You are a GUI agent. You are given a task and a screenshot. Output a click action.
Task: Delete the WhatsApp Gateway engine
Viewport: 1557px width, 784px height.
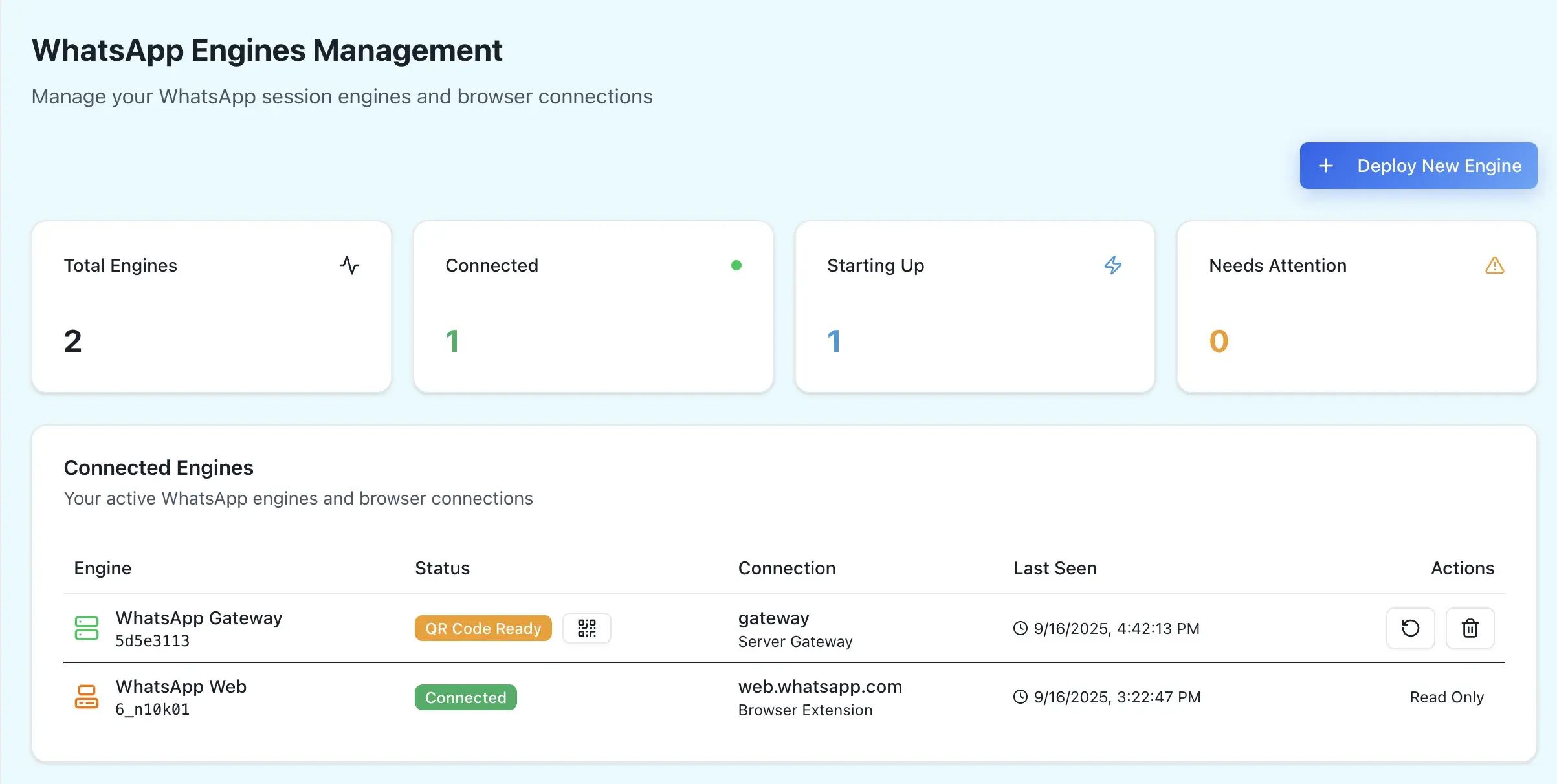1470,628
